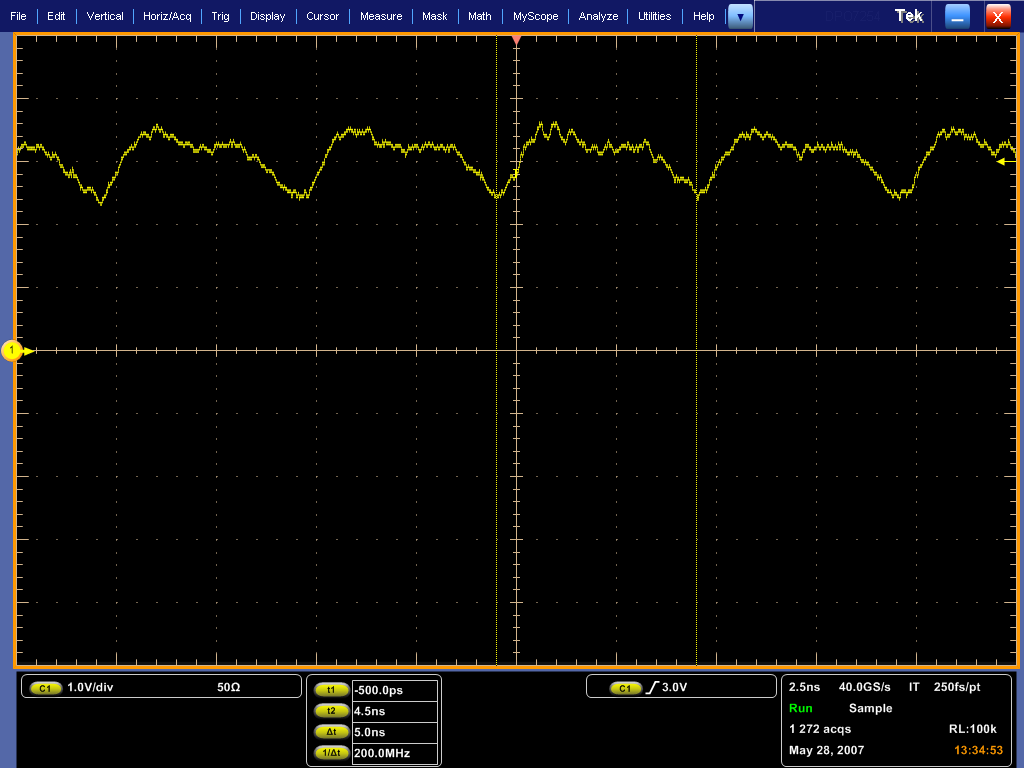Open the Horiz/Acq menu
This screenshot has height=768, width=1024.
[x=167, y=16]
